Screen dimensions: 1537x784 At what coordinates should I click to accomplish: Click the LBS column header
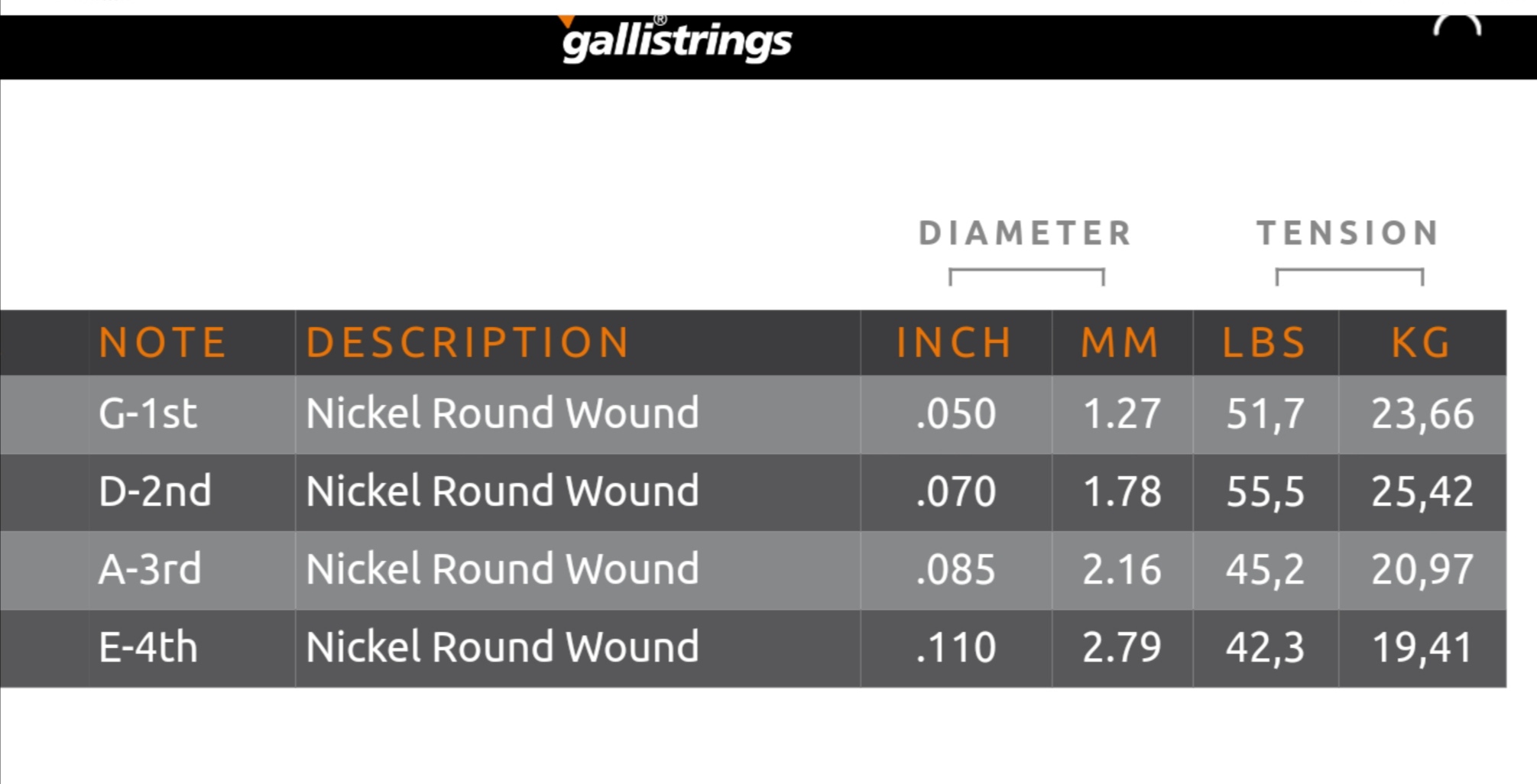click(1264, 342)
